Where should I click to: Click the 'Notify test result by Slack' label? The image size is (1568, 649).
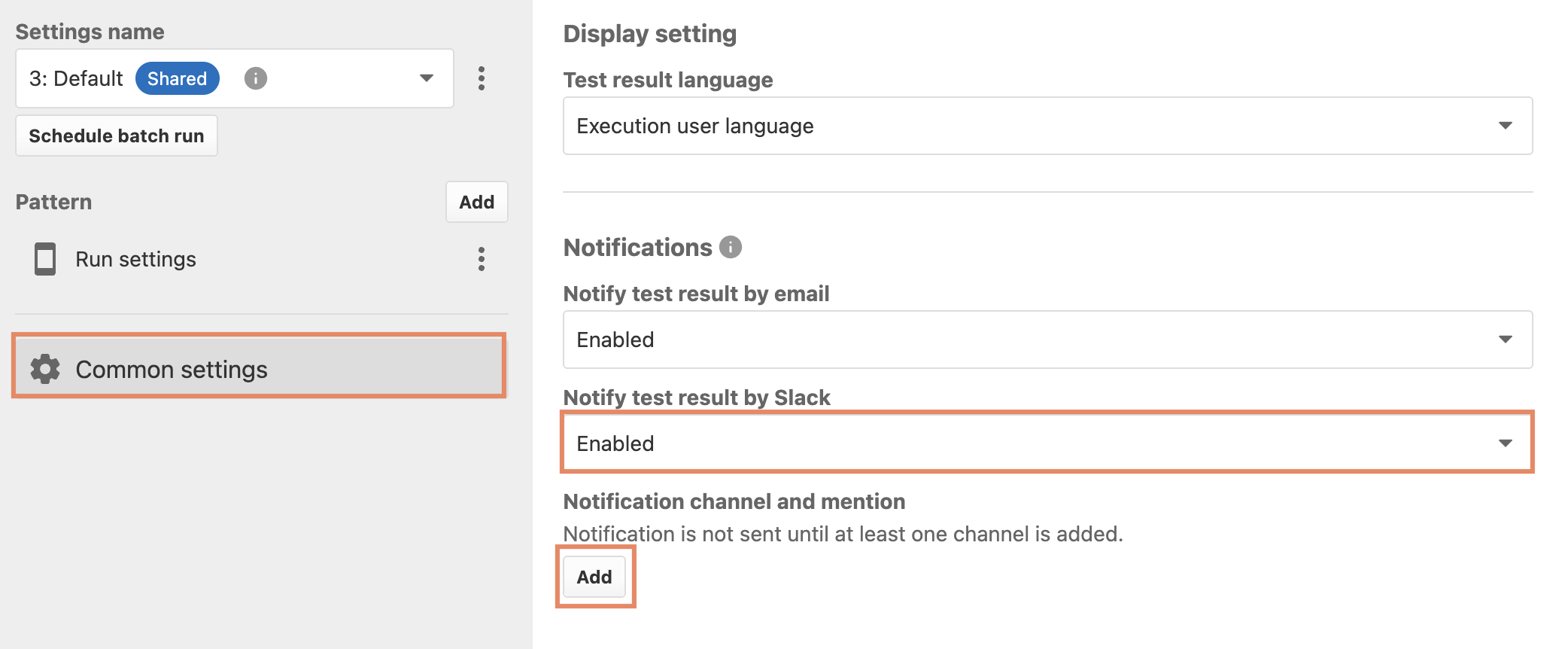click(x=697, y=398)
